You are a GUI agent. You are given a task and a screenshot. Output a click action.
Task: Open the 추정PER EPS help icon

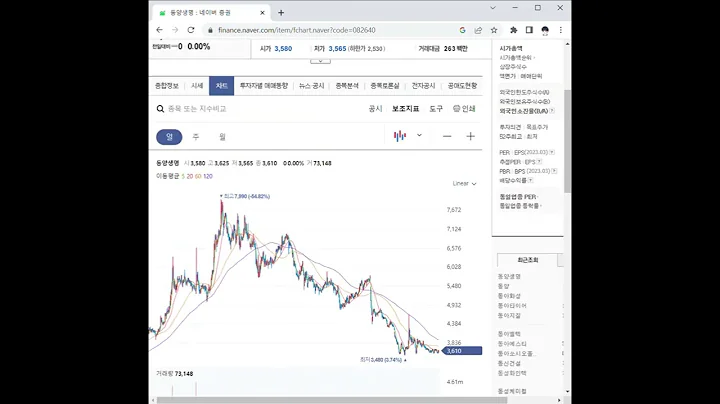pos(540,162)
